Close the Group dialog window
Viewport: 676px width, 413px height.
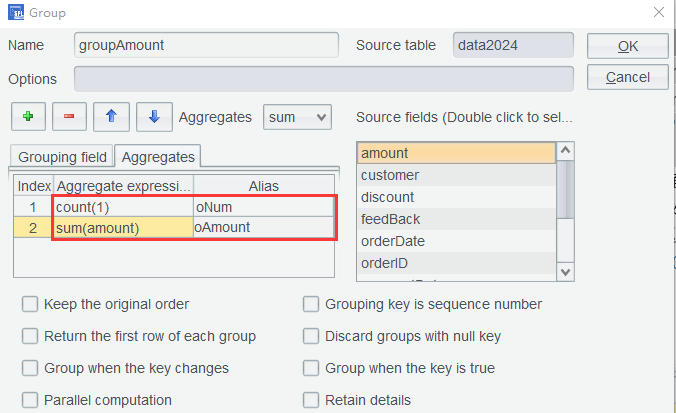[658, 13]
